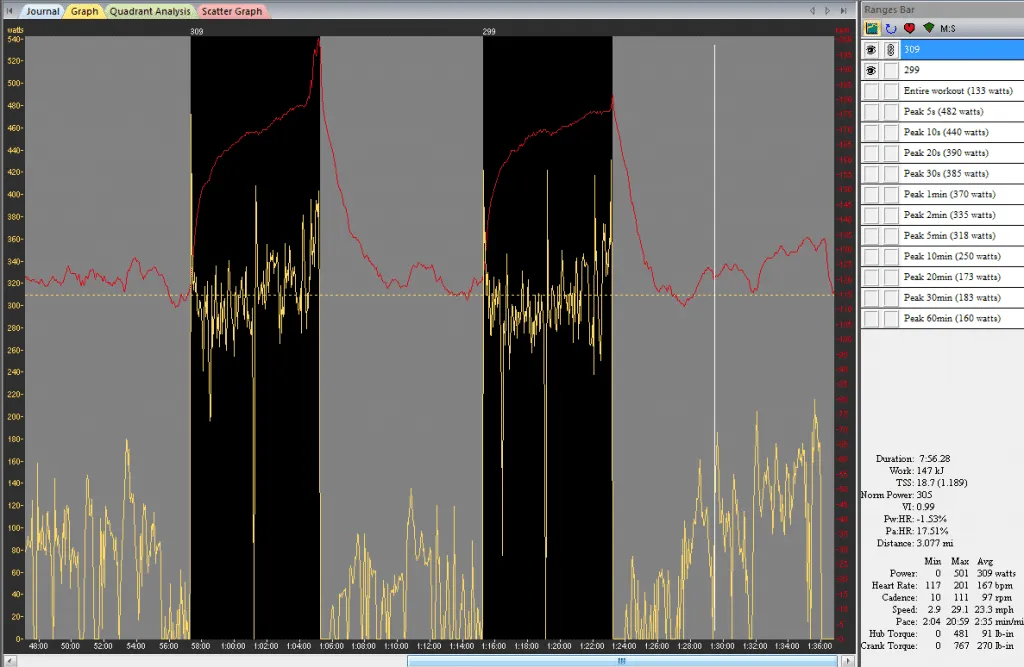The height and width of the screenshot is (667, 1024).
Task: Select Peak 20s (390 watts) row
Action: tap(962, 153)
